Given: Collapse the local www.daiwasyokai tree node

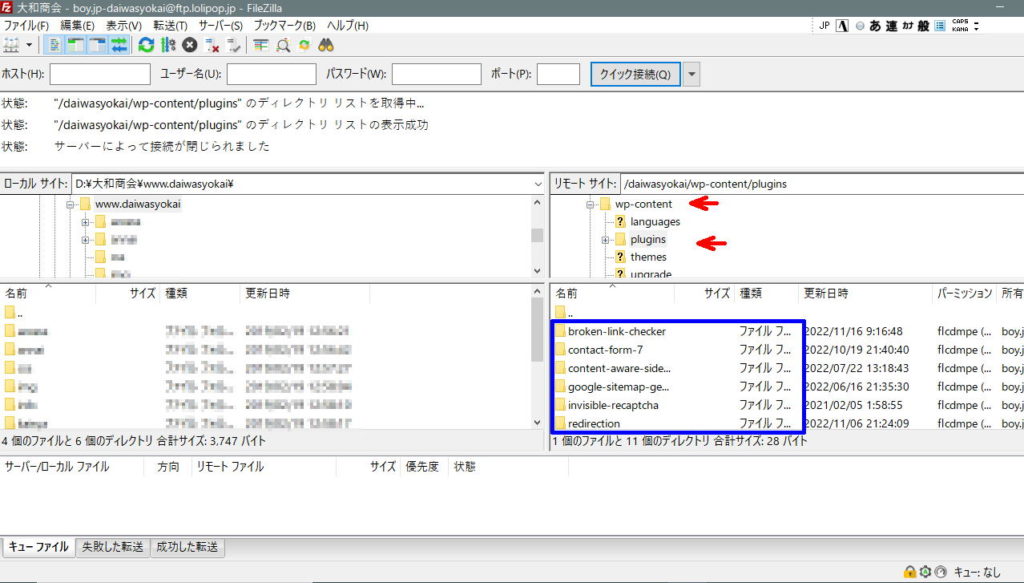Looking at the screenshot, I should click(x=71, y=204).
